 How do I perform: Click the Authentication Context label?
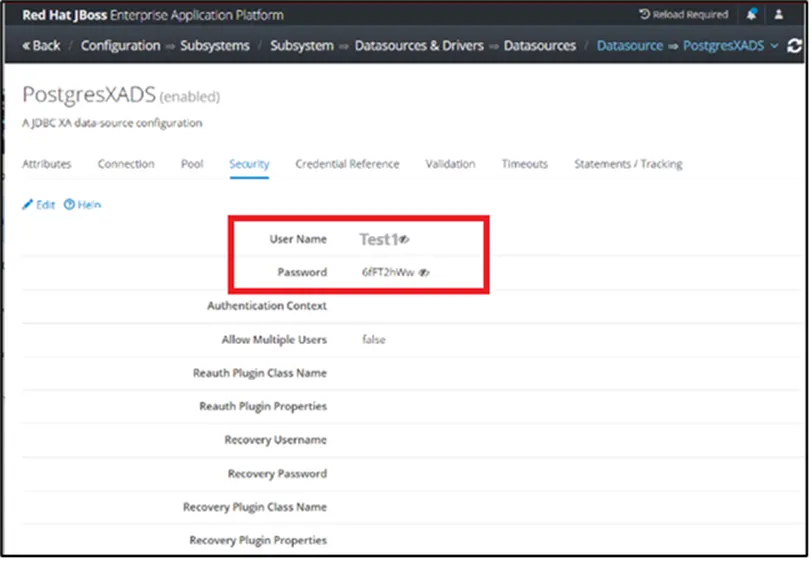coord(267,306)
